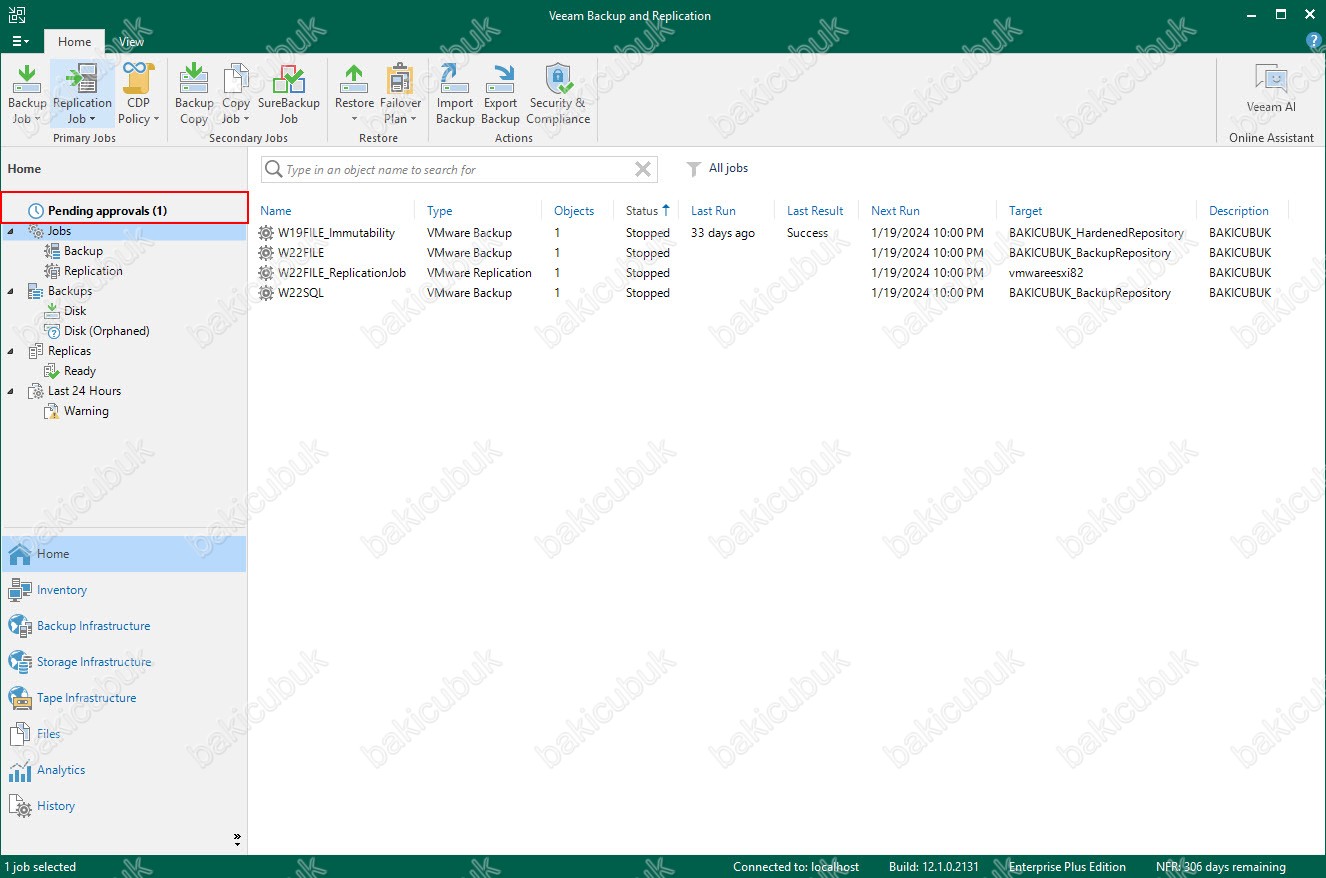Image resolution: width=1326 pixels, height=878 pixels.
Task: Select Pending approvals (1) item
Action: [x=107, y=211]
